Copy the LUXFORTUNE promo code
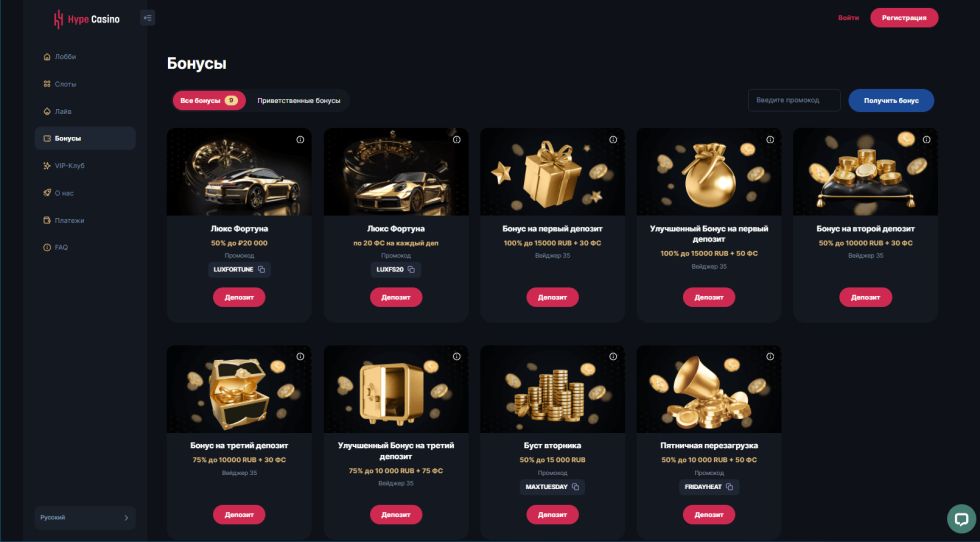 coord(261,269)
